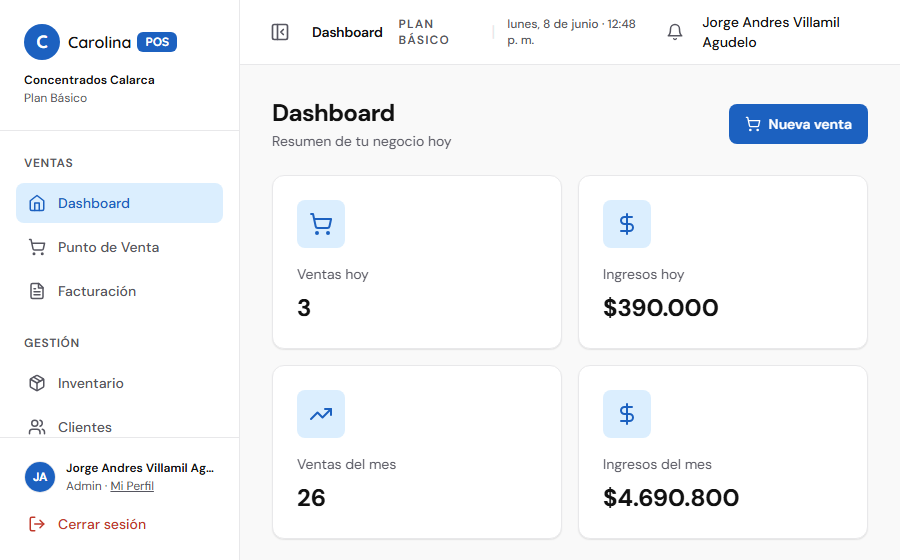900x560 pixels.
Task: Click the Dashboard breadcrumb title in top bar
Action: pyautogui.click(x=347, y=32)
